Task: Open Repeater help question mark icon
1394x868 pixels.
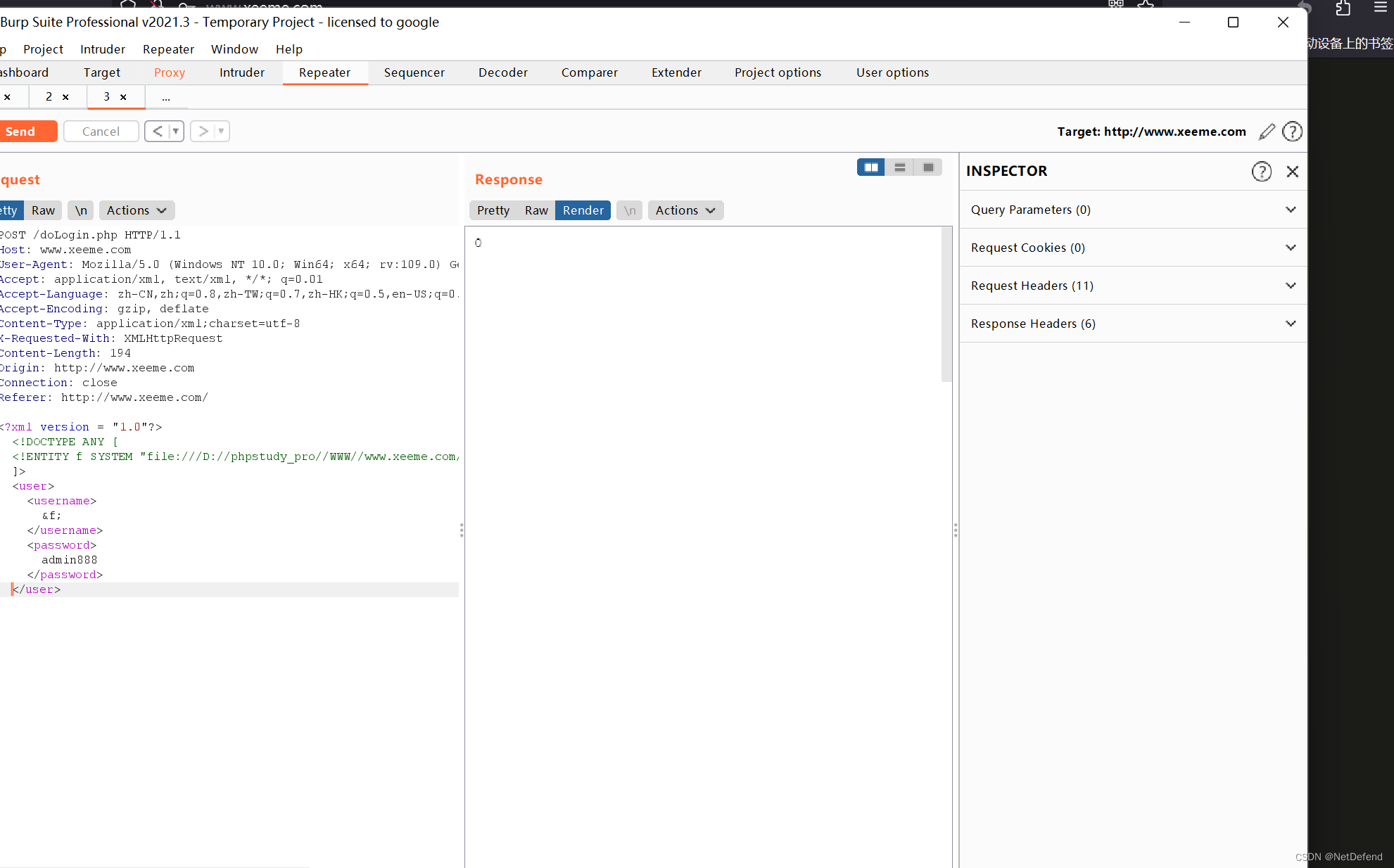Action: [x=1292, y=132]
